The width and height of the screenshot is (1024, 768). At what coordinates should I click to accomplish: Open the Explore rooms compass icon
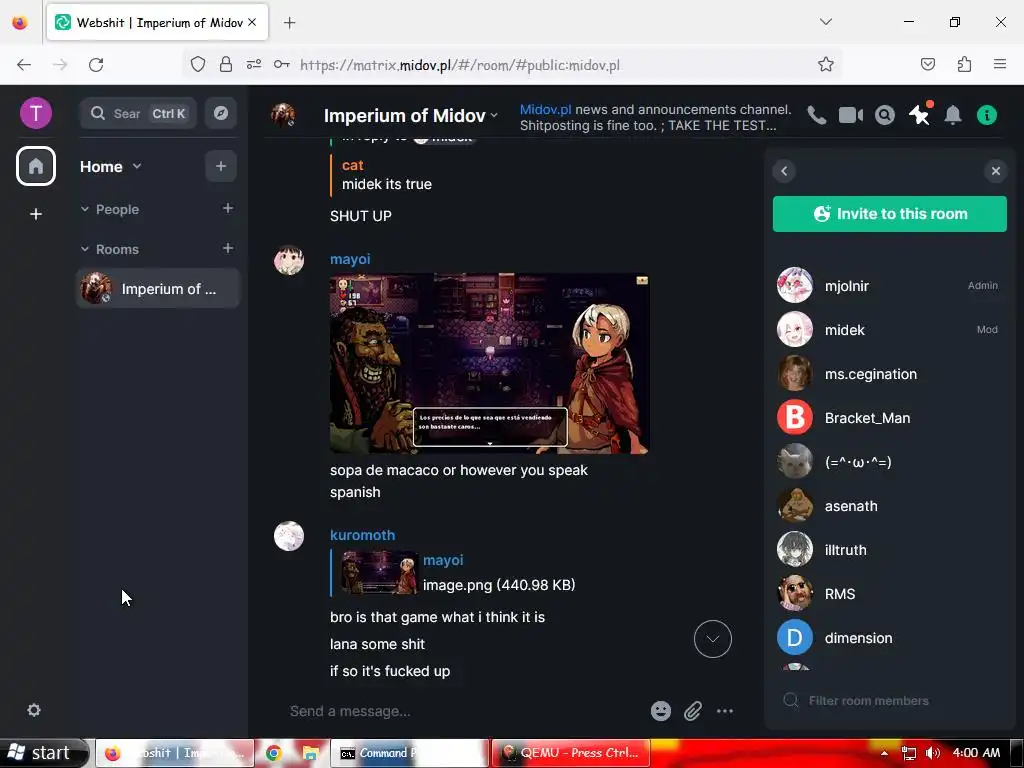[x=221, y=114]
